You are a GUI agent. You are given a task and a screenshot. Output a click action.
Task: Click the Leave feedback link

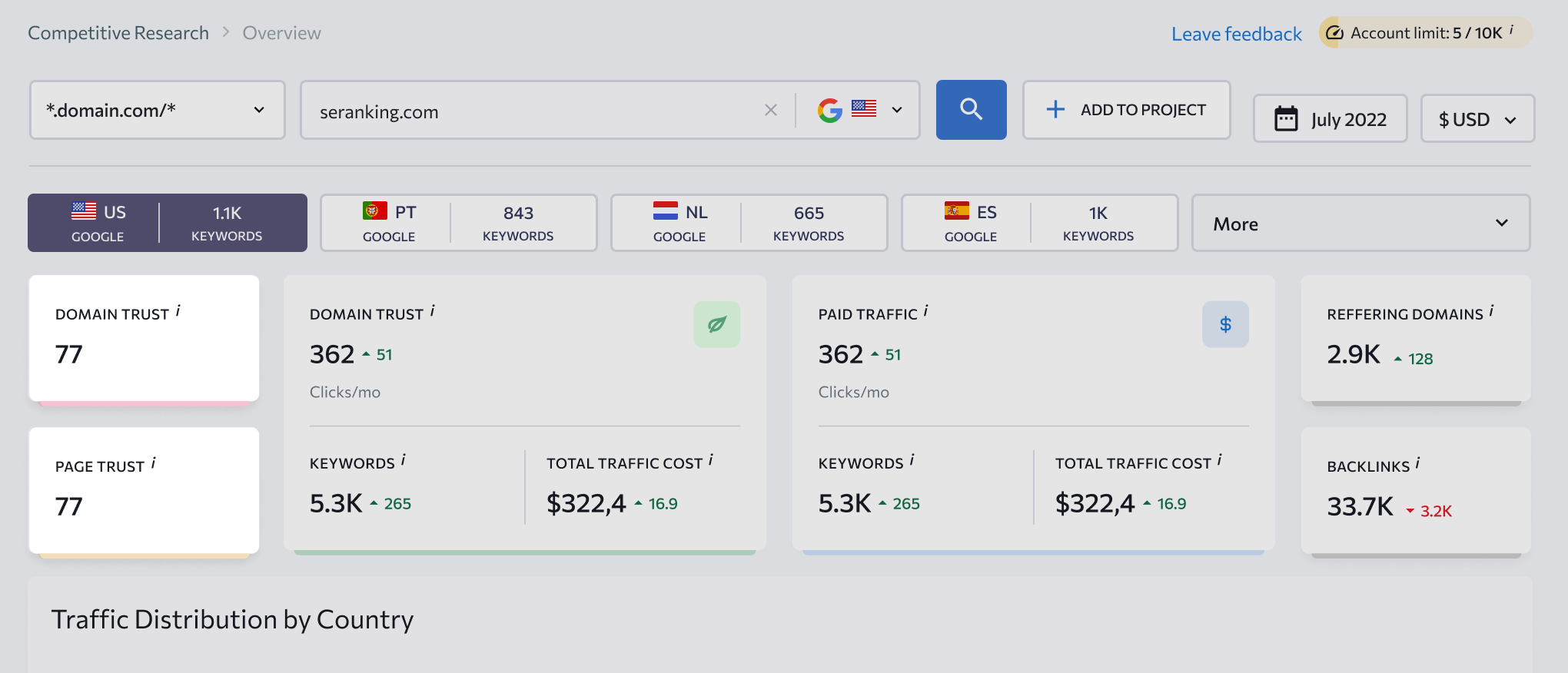tap(1236, 34)
